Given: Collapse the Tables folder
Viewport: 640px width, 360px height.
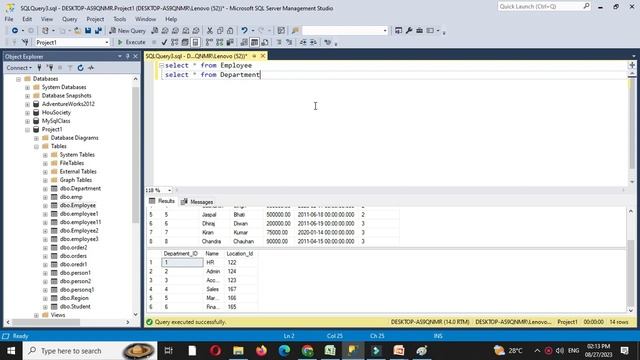Looking at the screenshot, I should click(x=36, y=146).
